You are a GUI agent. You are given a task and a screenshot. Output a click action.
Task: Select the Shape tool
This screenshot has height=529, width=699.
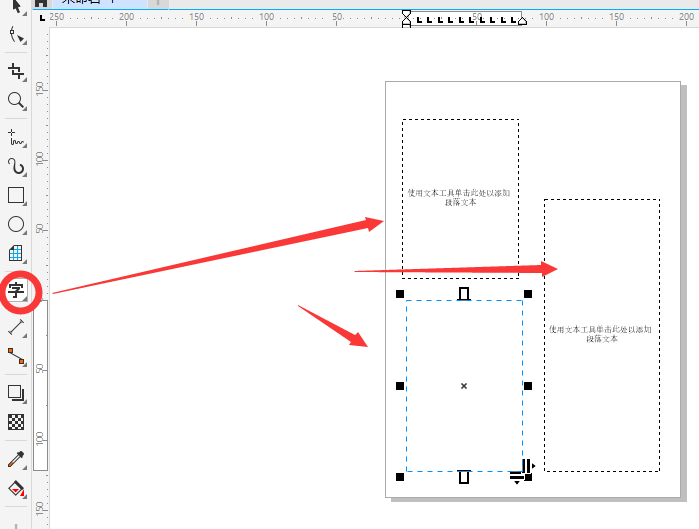16,35
